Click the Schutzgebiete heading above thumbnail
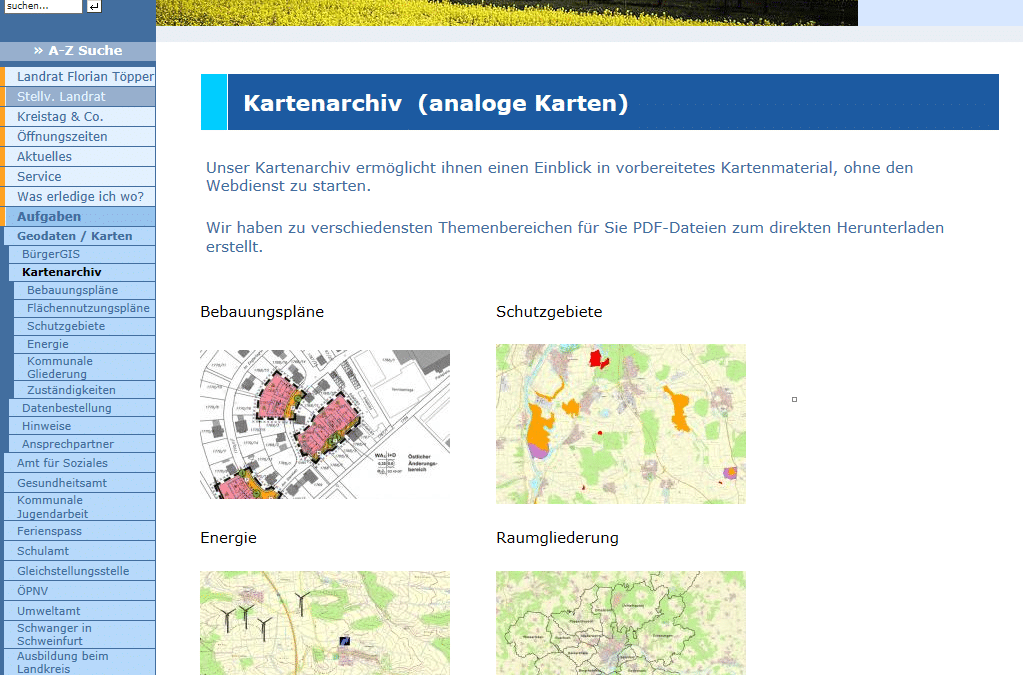This screenshot has width=1023, height=675. coord(549,312)
